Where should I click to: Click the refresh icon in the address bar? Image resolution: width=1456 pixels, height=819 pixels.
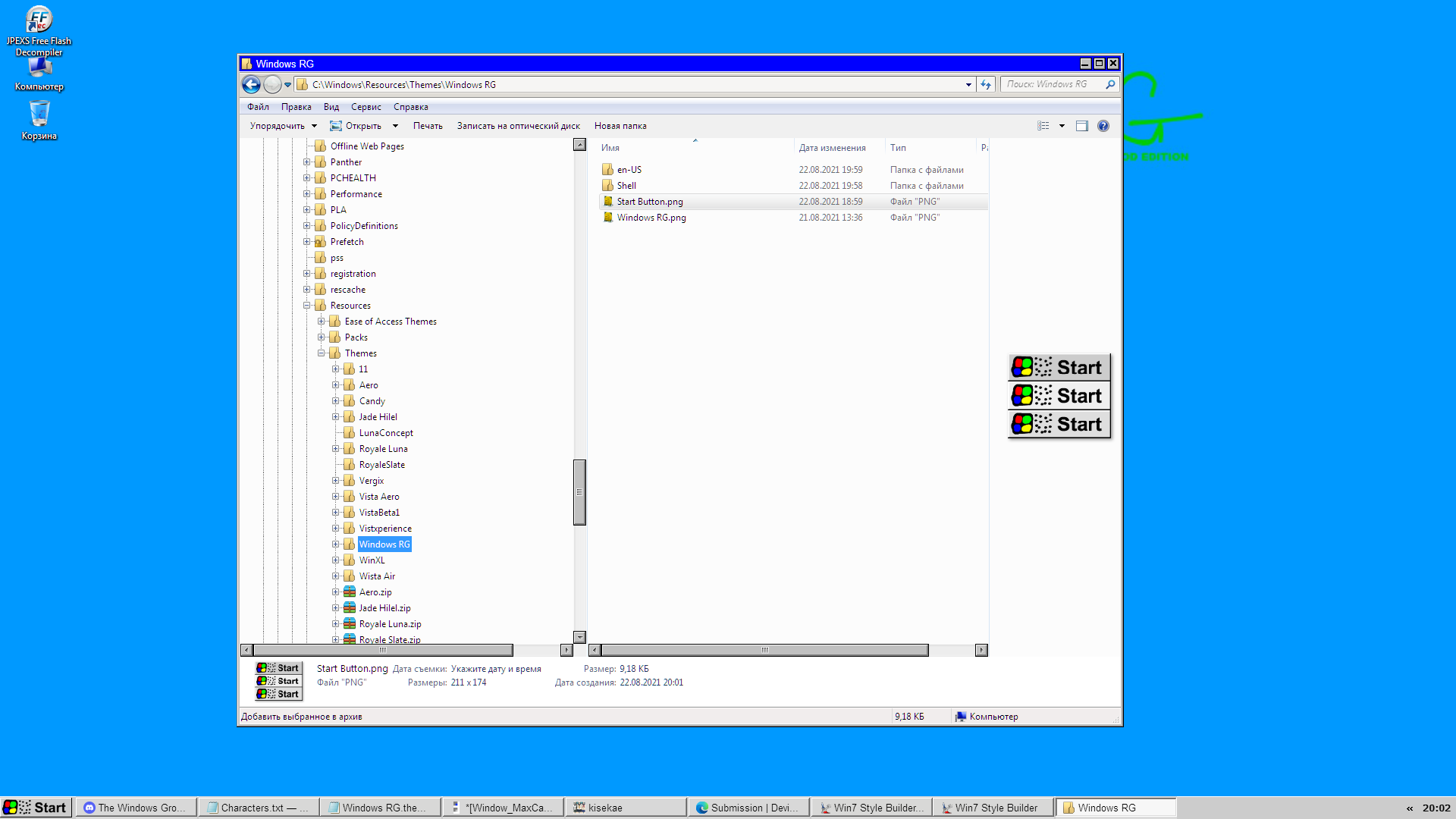(985, 84)
